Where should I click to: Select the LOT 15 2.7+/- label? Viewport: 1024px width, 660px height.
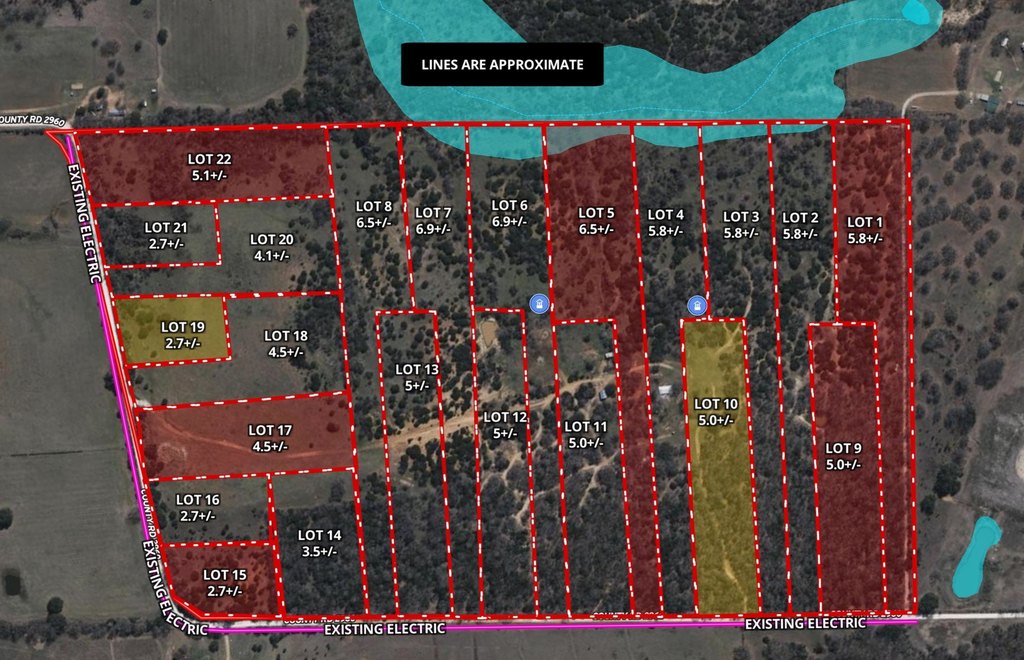[225, 582]
